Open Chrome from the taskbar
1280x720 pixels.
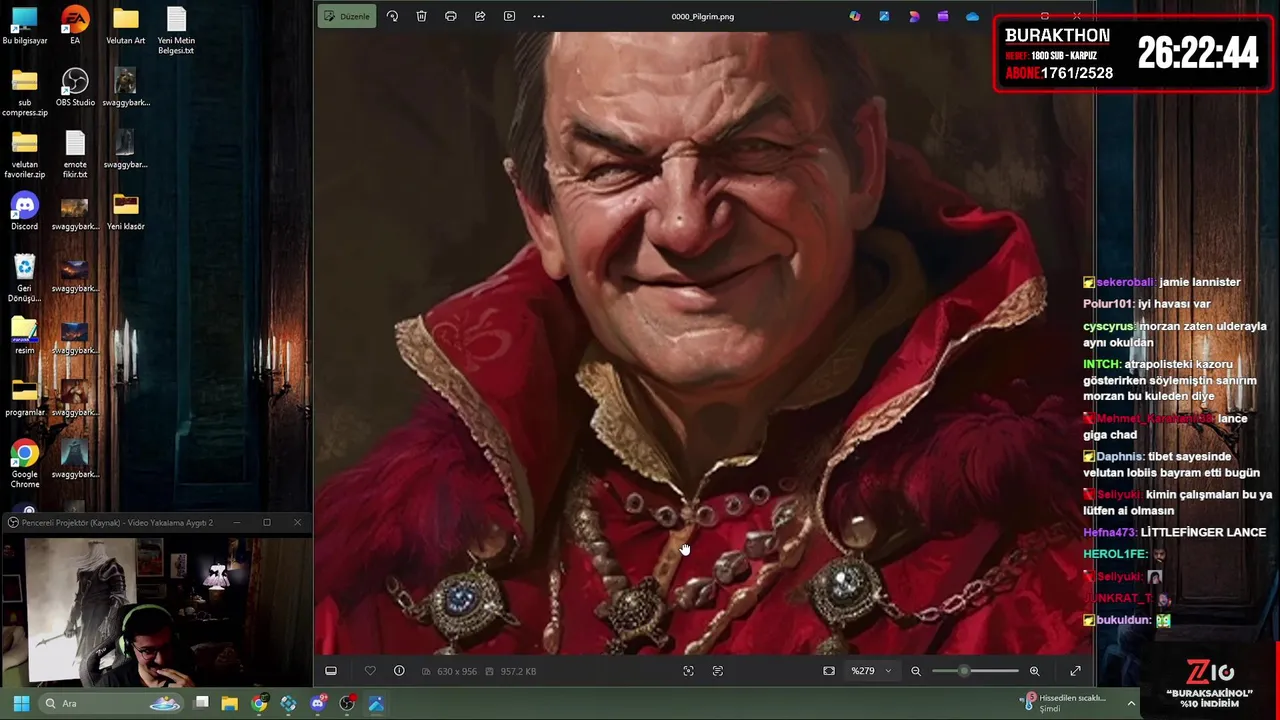(x=259, y=703)
